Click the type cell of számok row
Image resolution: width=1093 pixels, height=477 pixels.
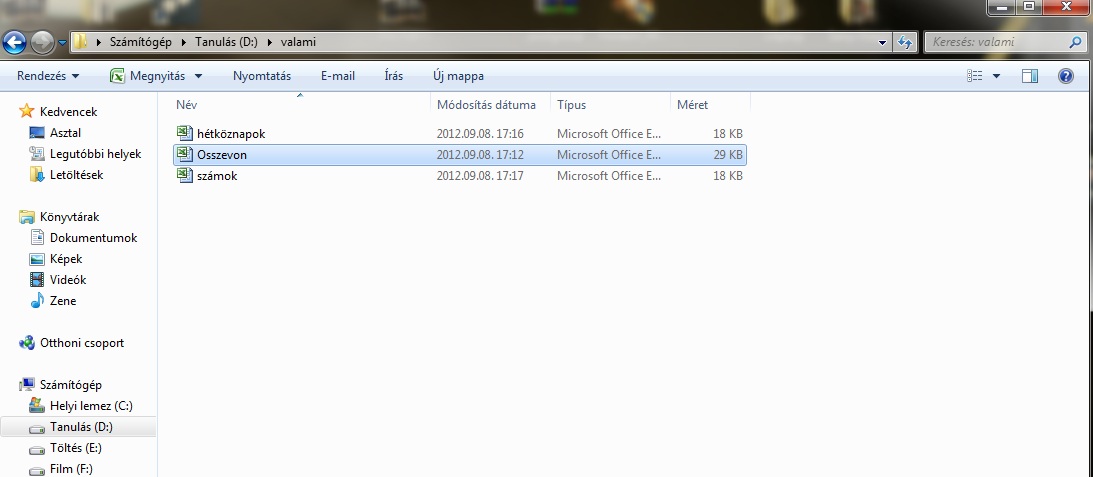point(609,176)
